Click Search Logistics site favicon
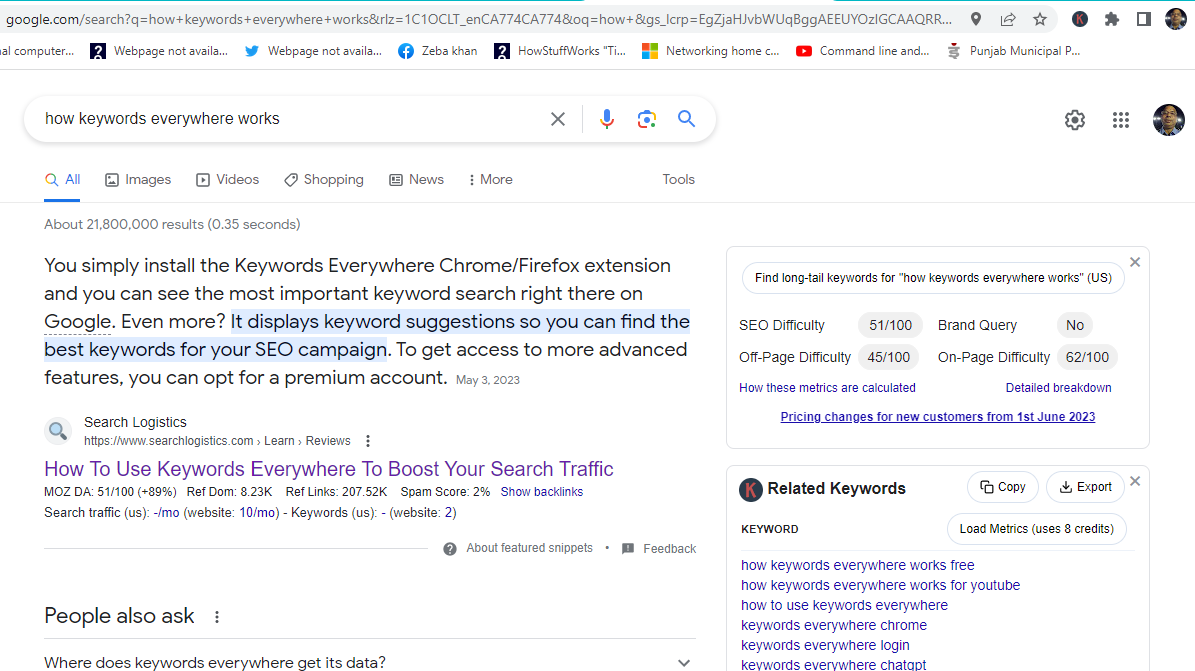 click(x=58, y=431)
